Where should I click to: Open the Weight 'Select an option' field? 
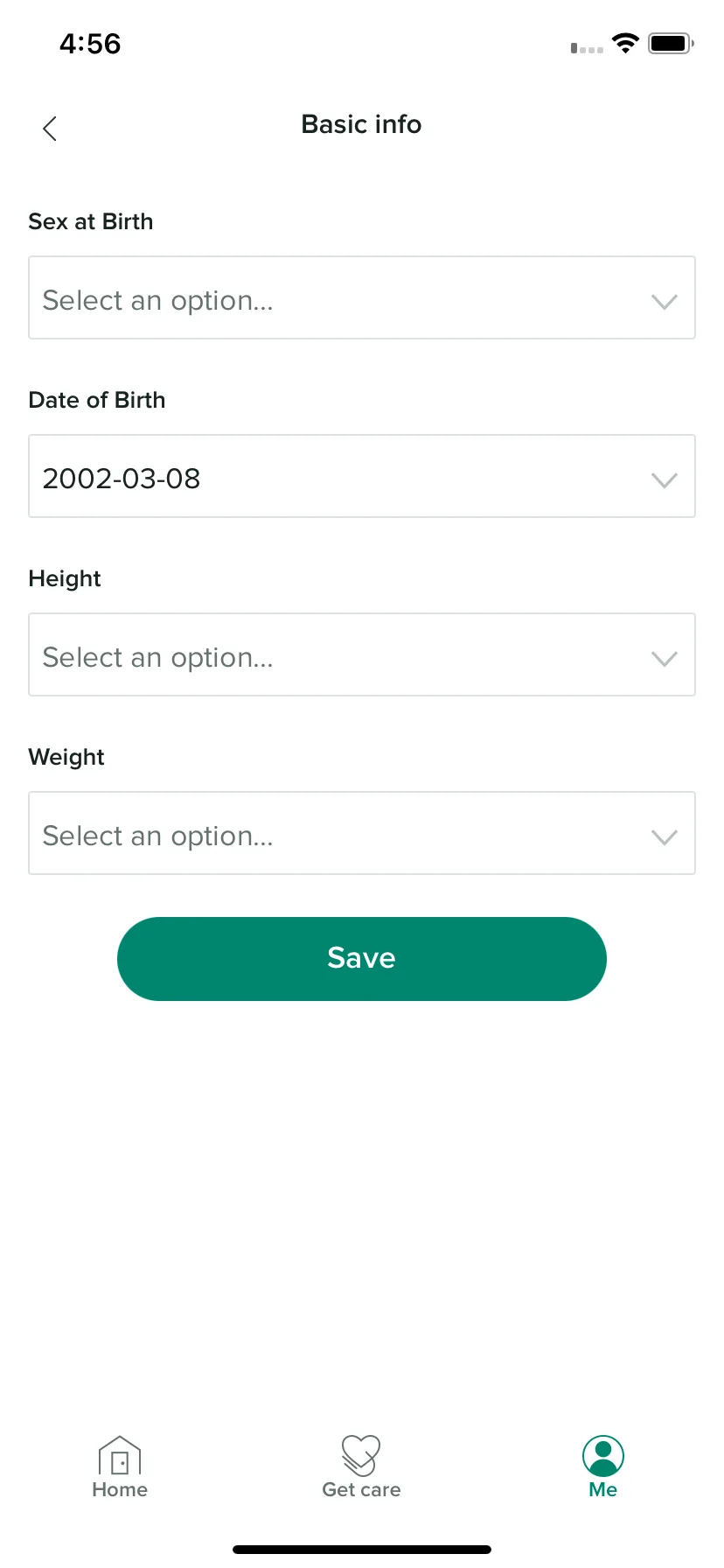tap(362, 833)
